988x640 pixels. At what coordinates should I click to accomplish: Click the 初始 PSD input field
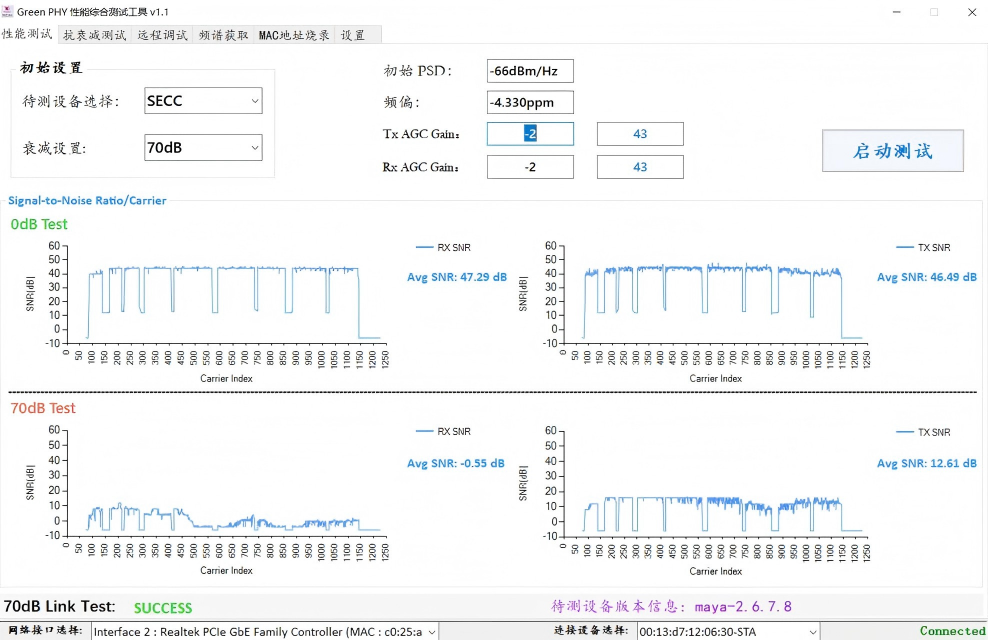coord(530,71)
